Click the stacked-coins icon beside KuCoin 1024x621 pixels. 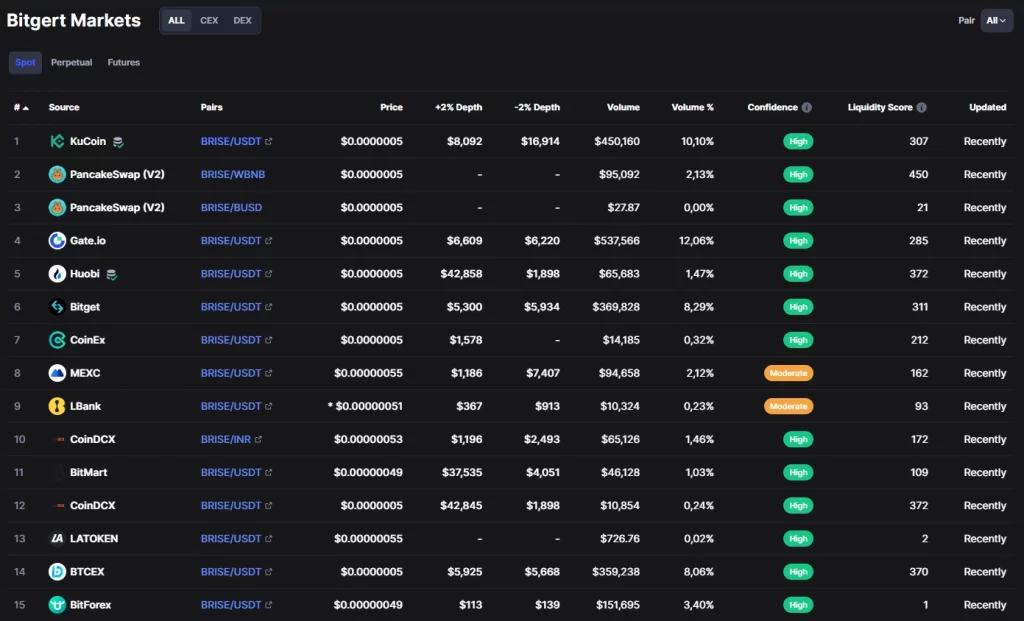point(118,142)
